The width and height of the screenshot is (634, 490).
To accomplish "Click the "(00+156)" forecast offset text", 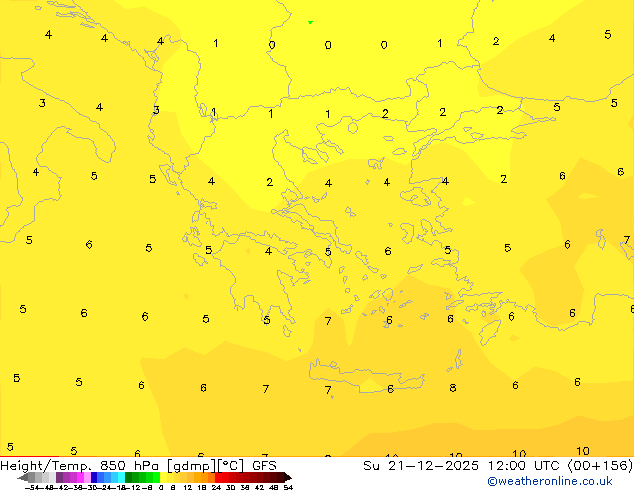I will [x=600, y=466].
